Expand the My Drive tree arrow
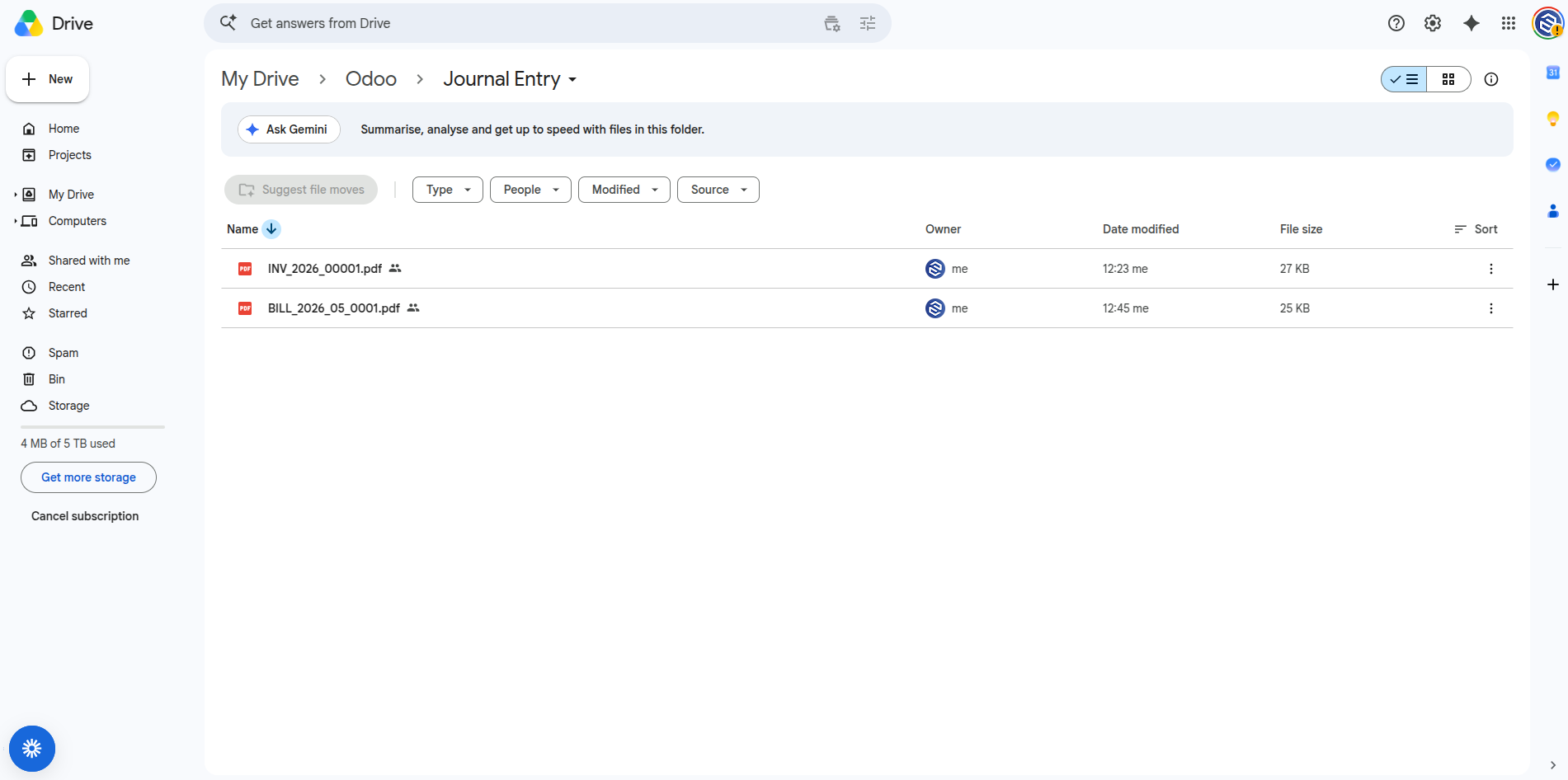Viewport: 1568px width, 780px height. [16, 195]
